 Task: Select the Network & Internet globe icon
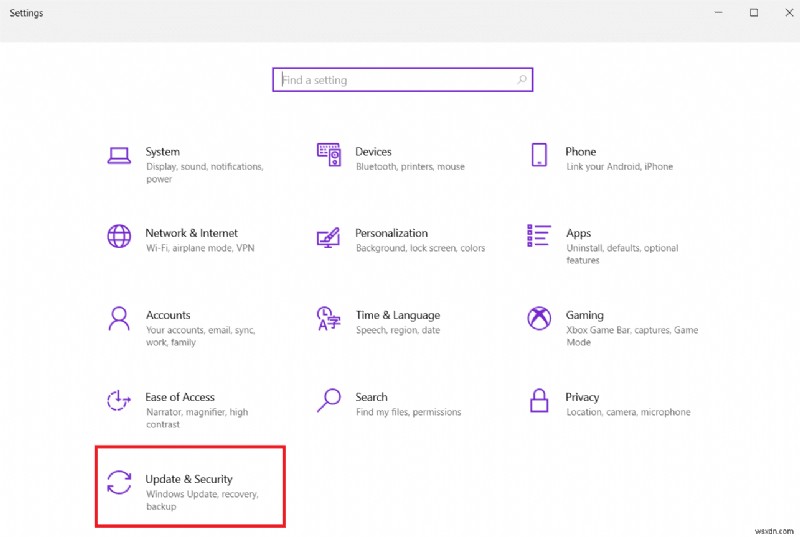[119, 237]
